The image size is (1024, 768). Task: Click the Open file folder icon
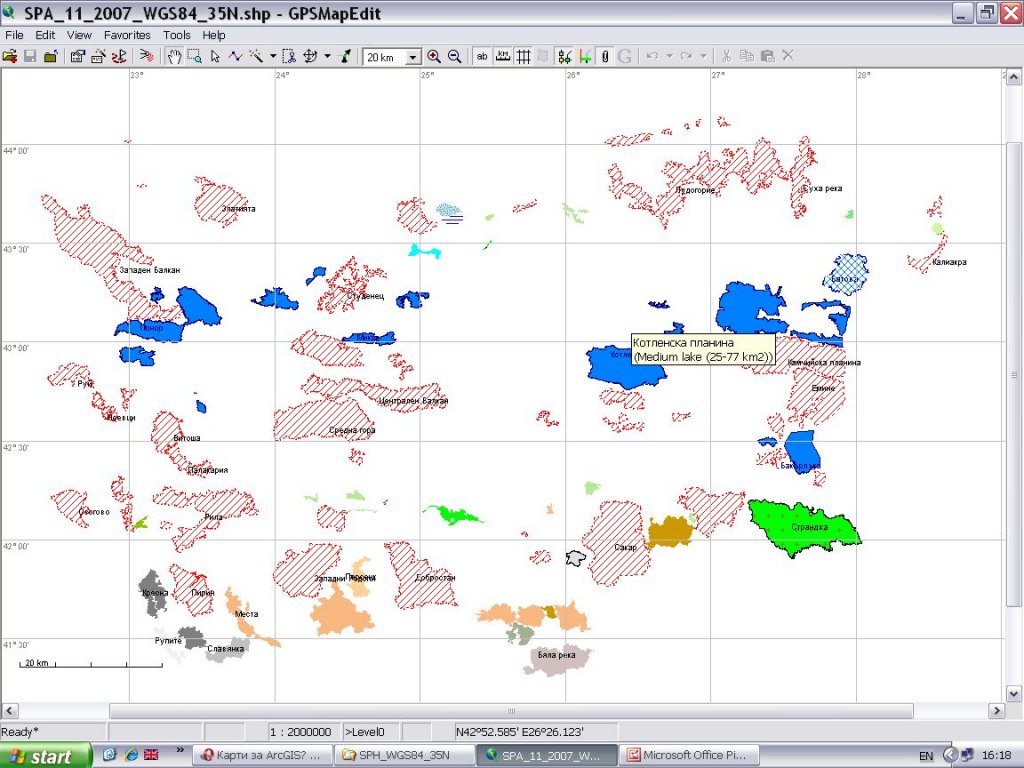click(10, 57)
